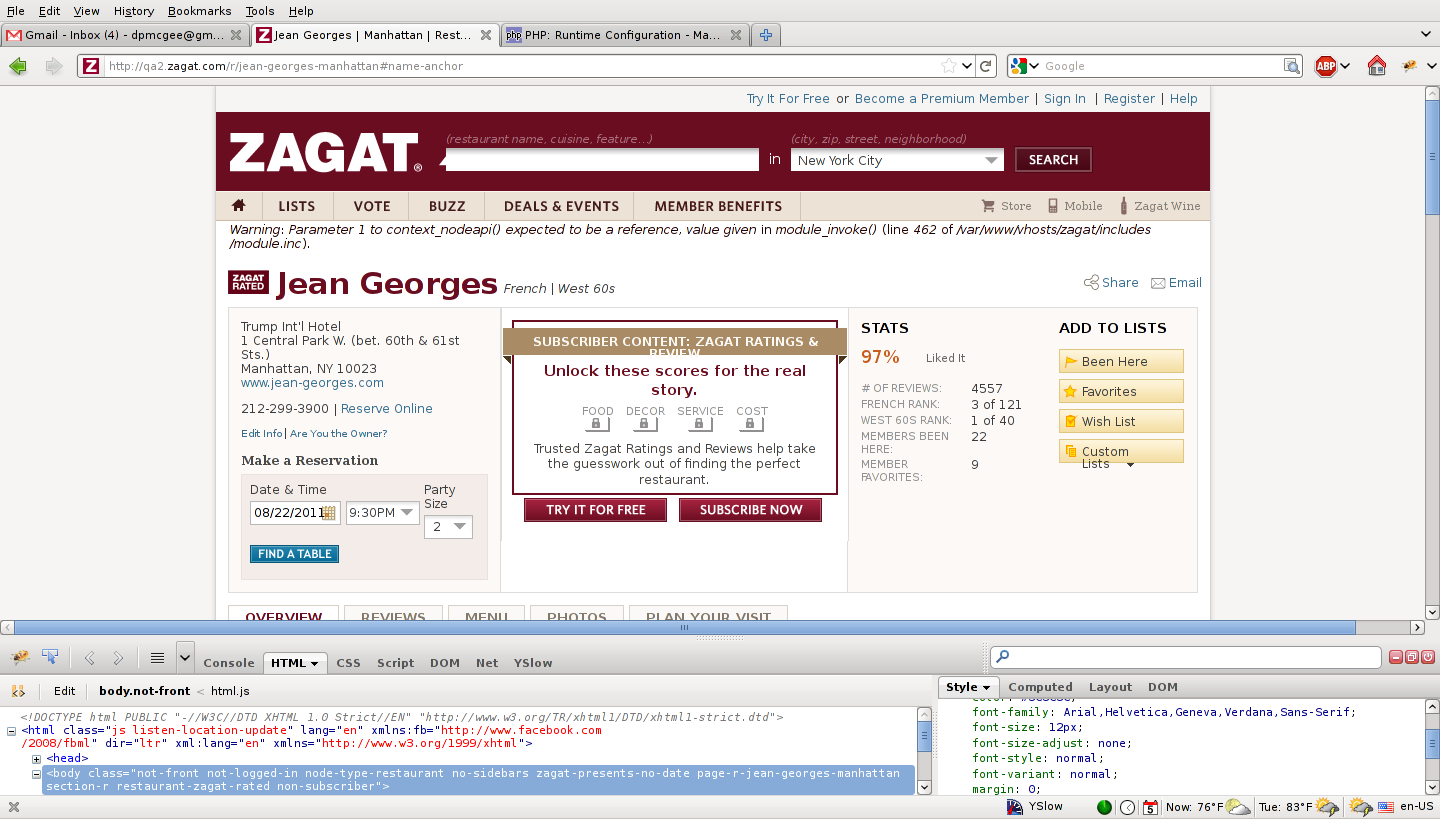This screenshot has height=819, width=1440.
Task: Open the Reserve Online link
Action: click(387, 409)
